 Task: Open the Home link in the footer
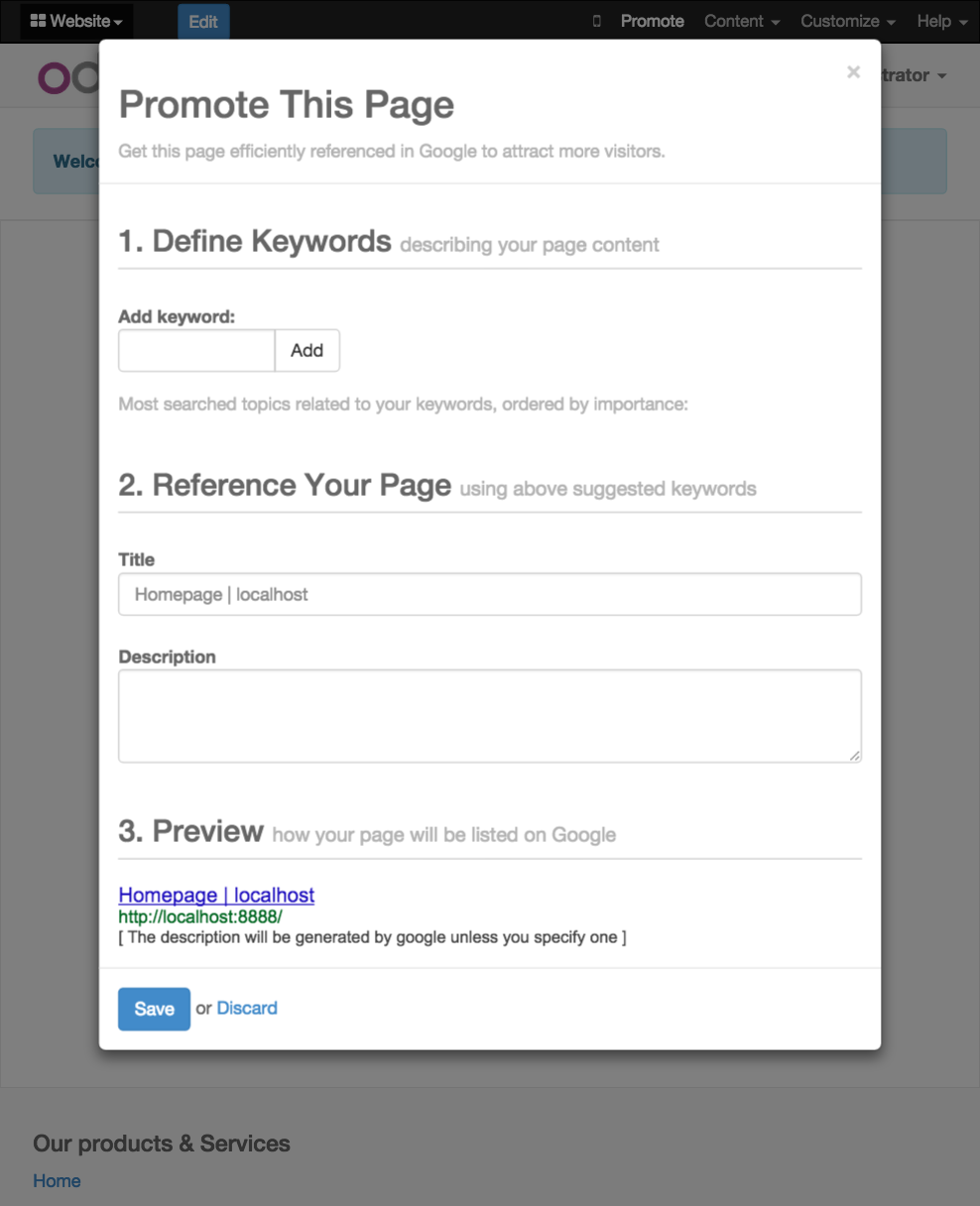click(x=57, y=1181)
